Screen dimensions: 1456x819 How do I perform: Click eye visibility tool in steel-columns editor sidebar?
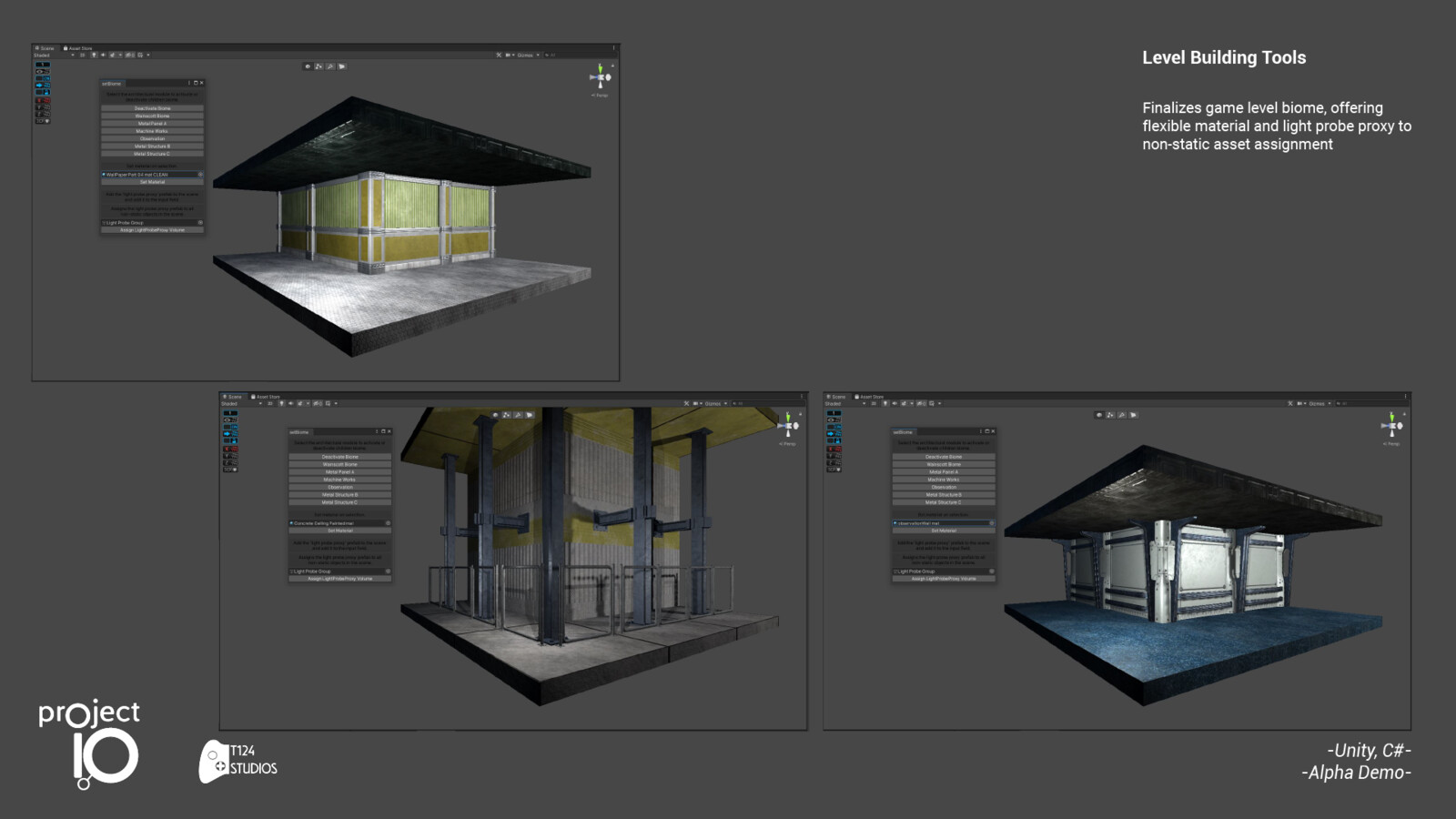point(231,420)
